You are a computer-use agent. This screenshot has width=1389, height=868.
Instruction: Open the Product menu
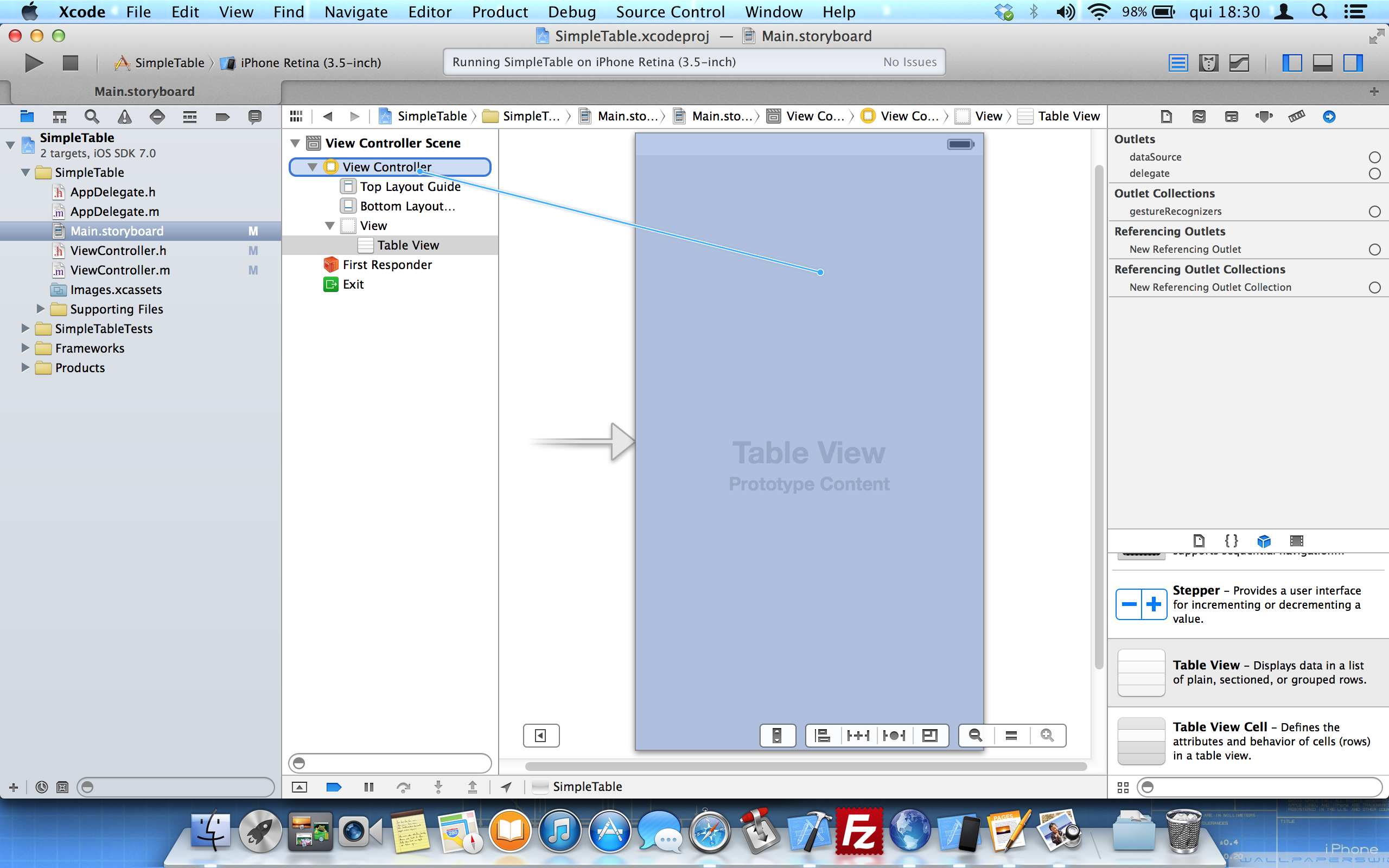pyautogui.click(x=500, y=11)
